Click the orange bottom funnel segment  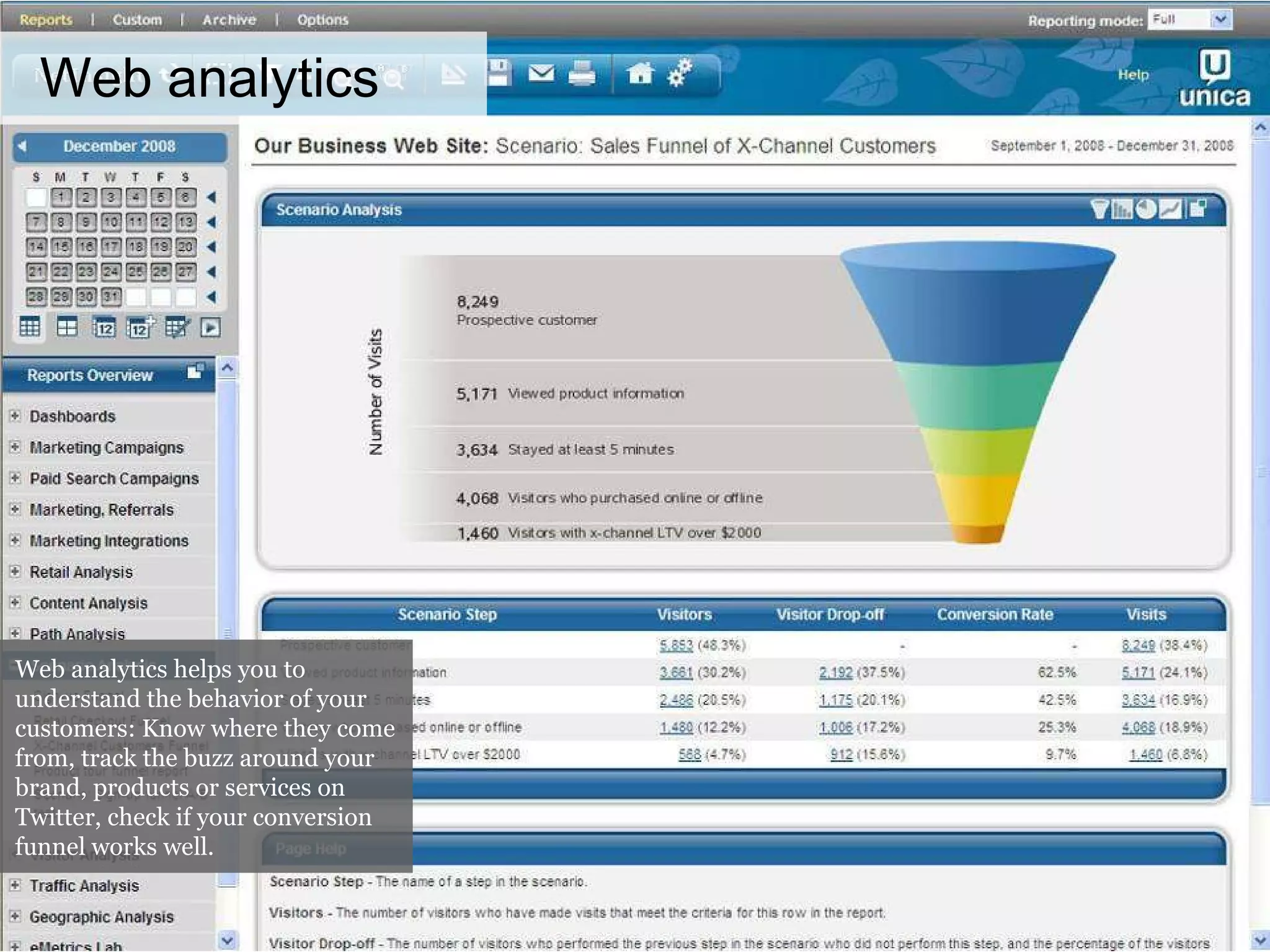[x=978, y=534]
